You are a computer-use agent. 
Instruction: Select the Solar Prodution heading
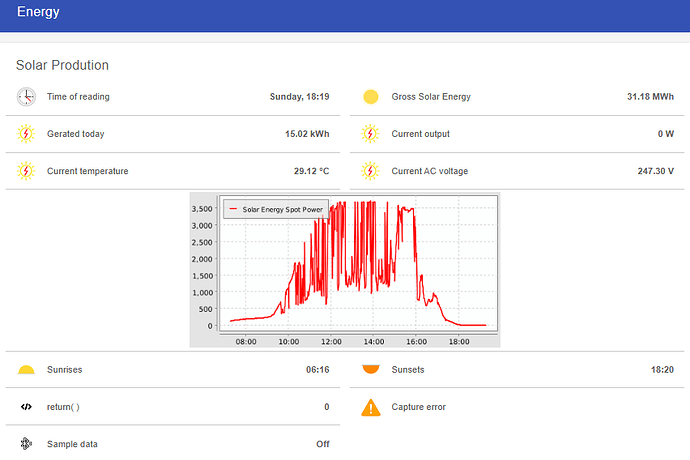tap(62, 65)
